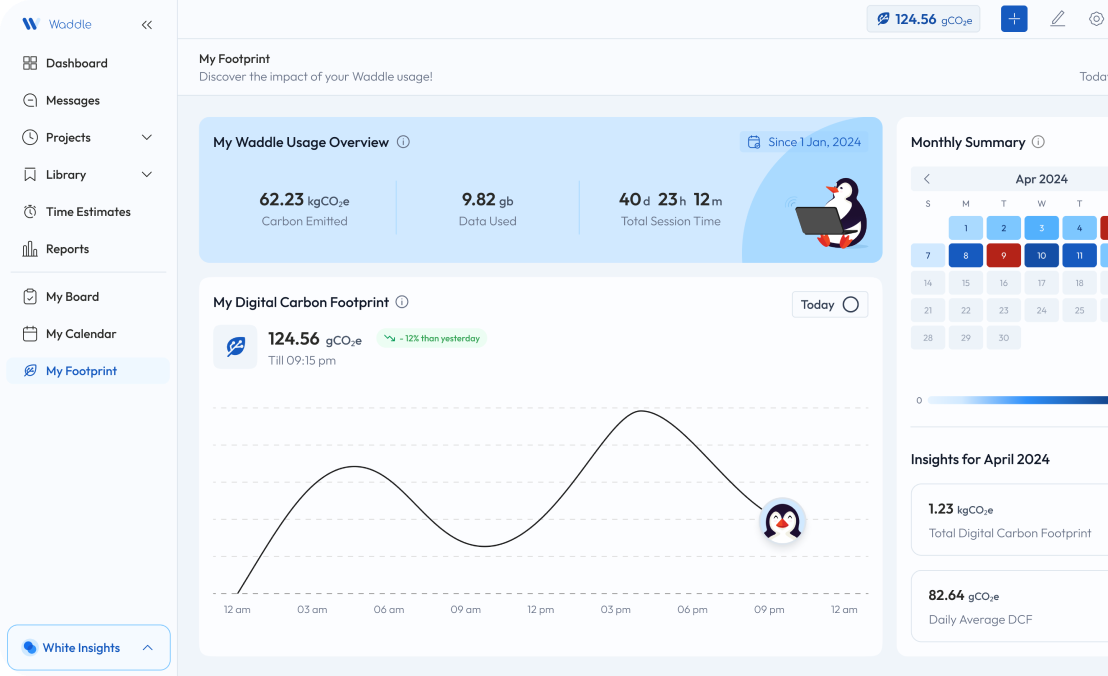Click the 124.56 gCO₂e header badge
The image size is (1108, 676).
923,19
